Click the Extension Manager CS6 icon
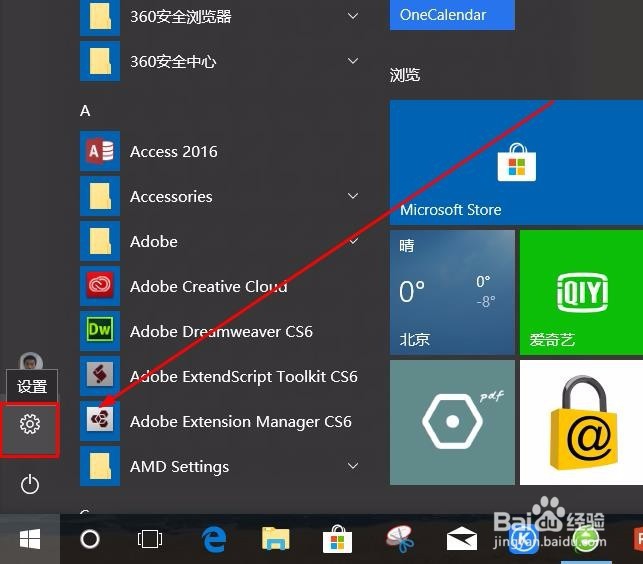Viewport: 643px width, 564px height. [x=100, y=421]
